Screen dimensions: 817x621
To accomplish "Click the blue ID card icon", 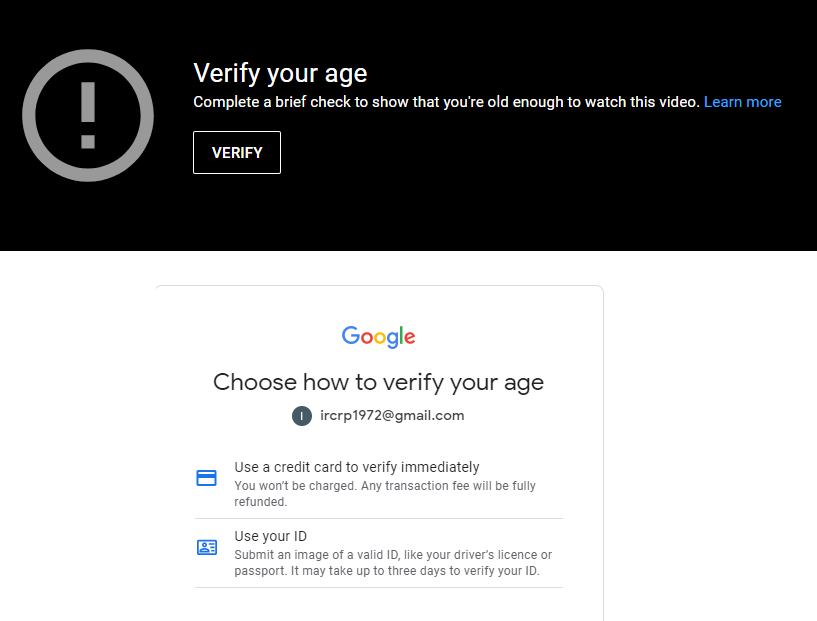I will click(207, 547).
